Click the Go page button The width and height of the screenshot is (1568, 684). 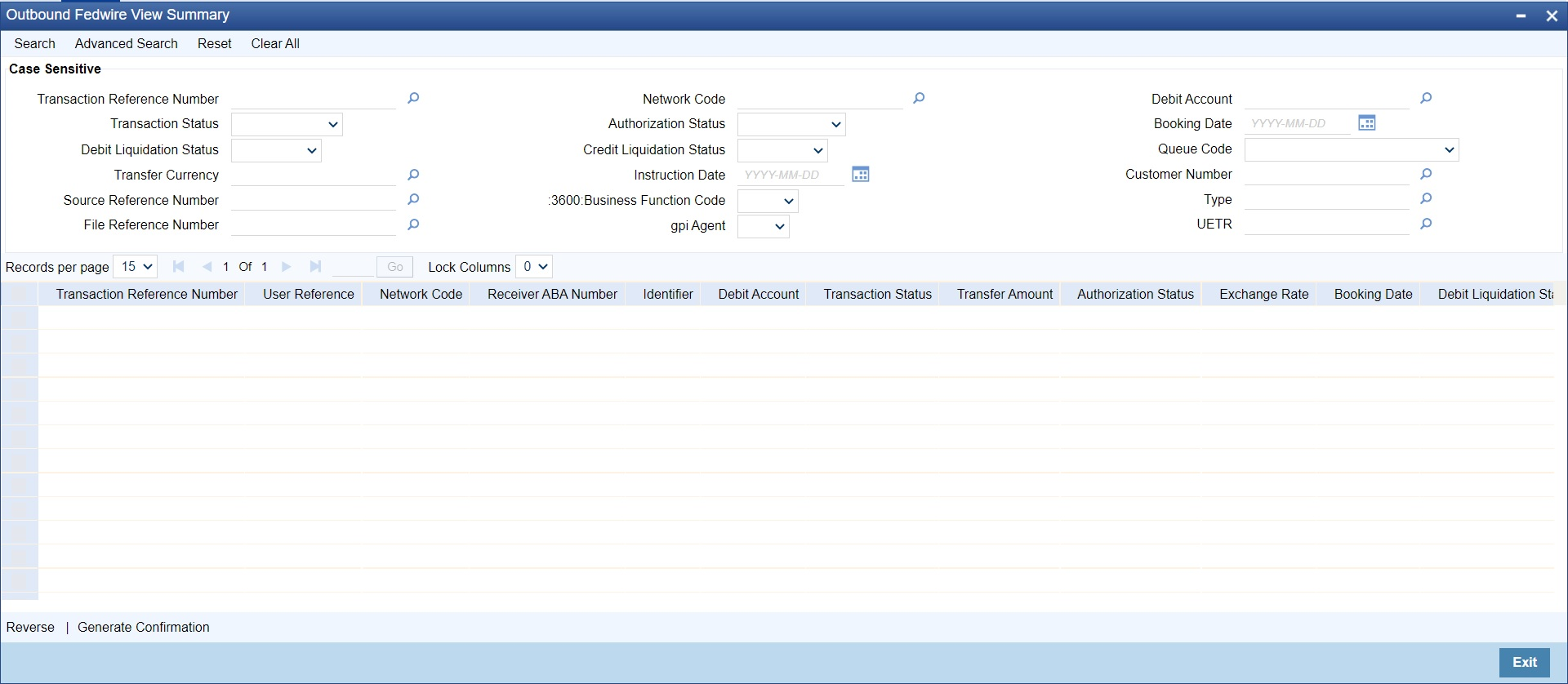(x=395, y=267)
